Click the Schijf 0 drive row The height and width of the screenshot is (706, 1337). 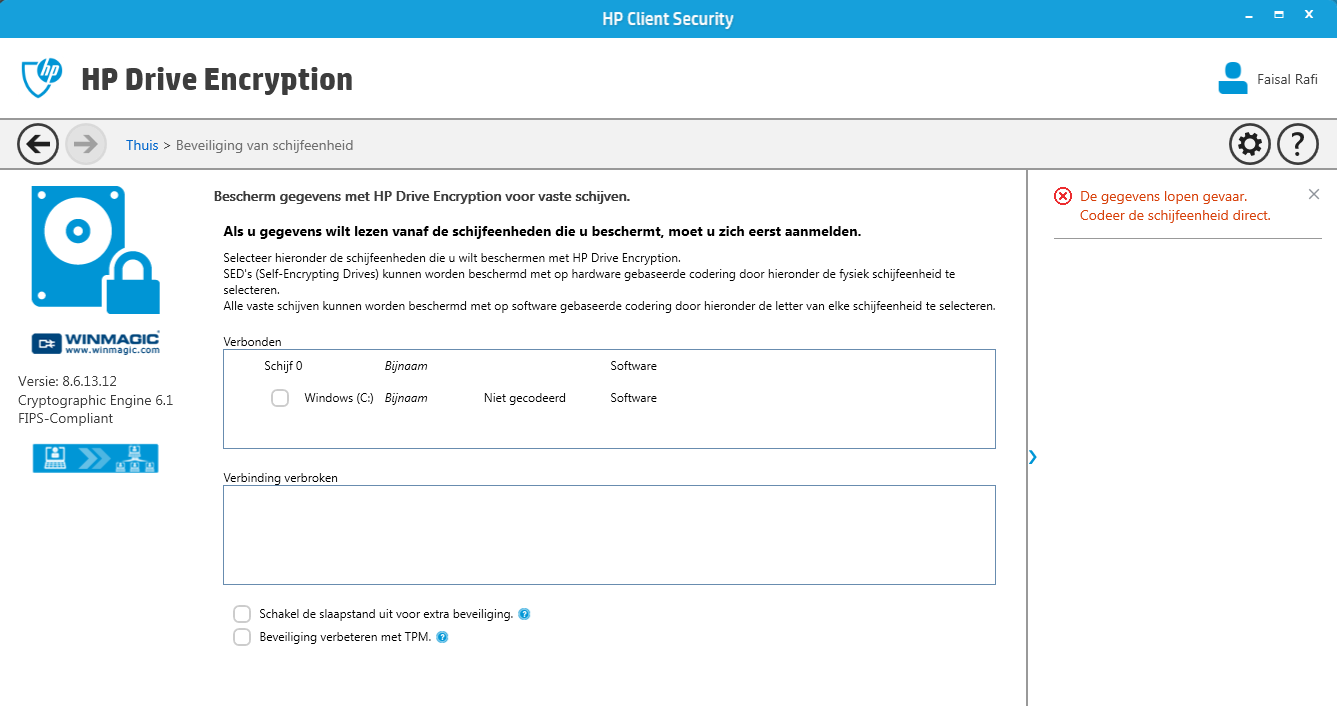(609, 366)
